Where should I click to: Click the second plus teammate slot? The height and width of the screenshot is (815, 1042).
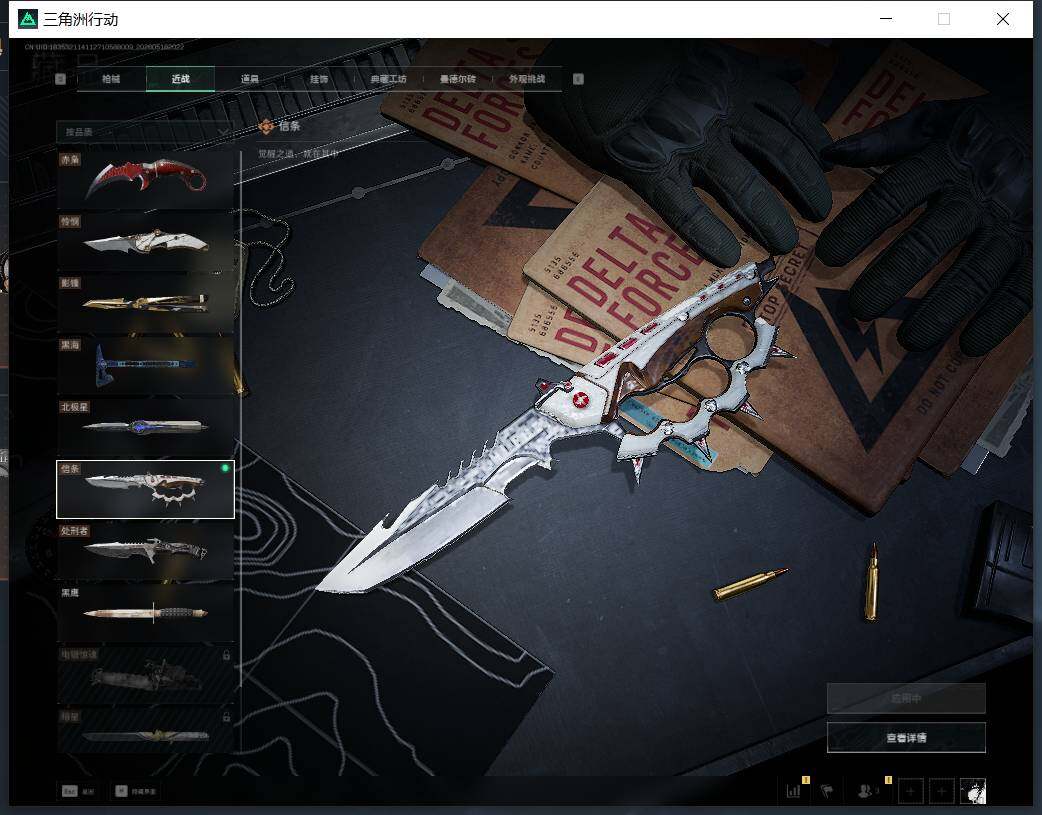941,791
